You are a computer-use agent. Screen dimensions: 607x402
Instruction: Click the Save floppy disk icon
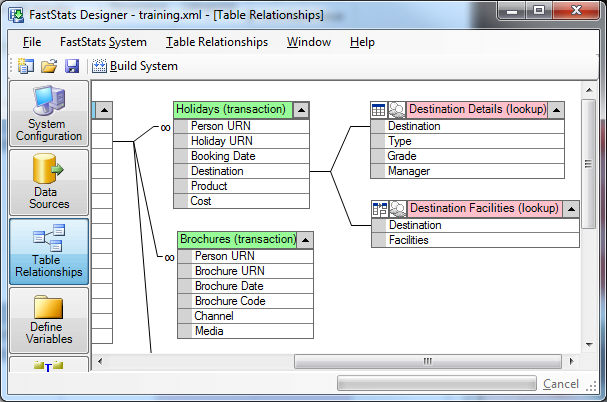tap(72, 66)
